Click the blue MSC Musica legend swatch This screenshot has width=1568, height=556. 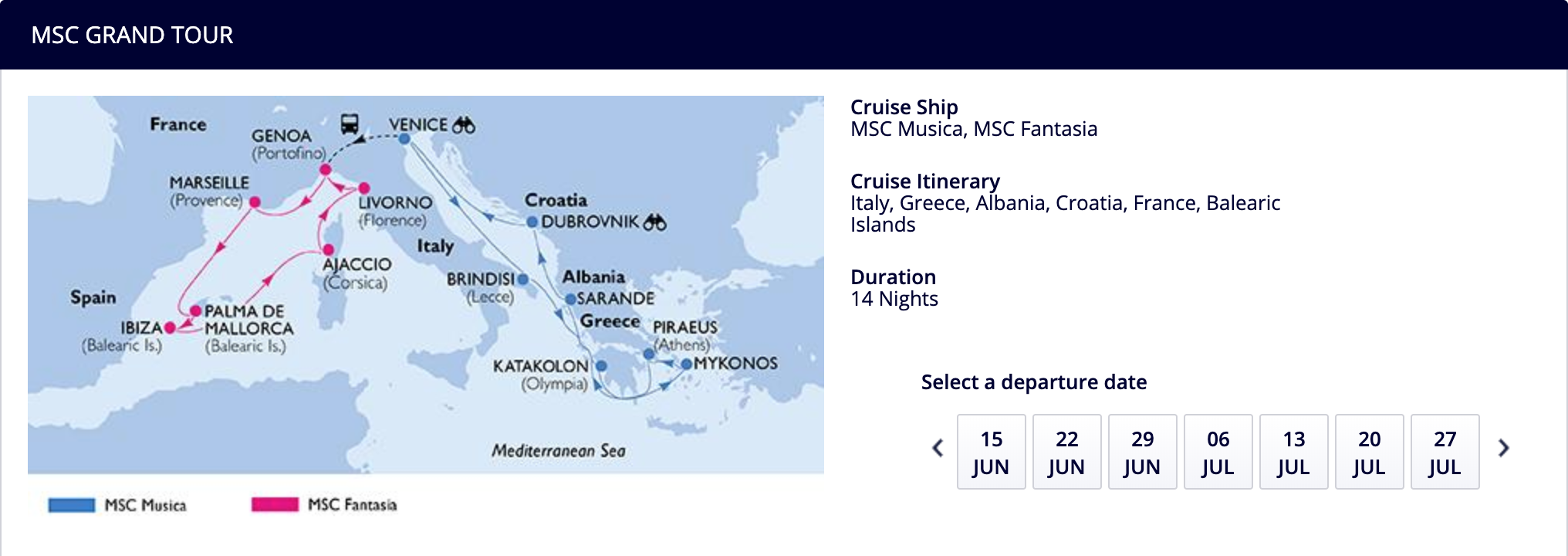coord(71,505)
